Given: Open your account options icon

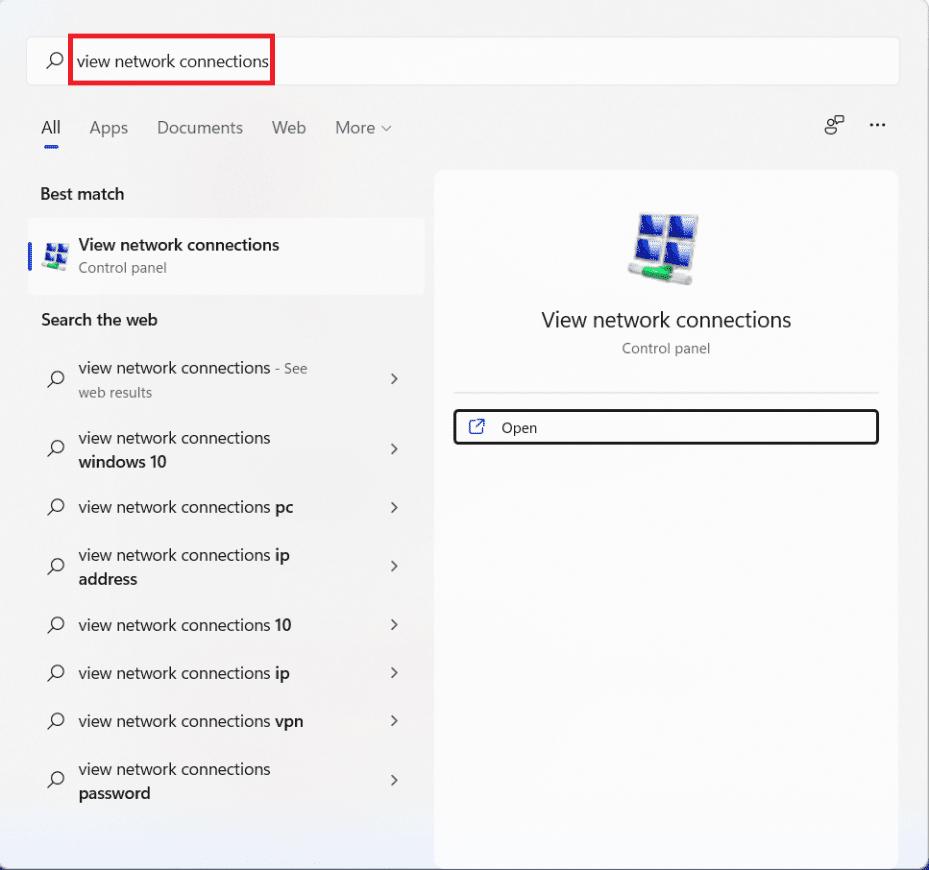Looking at the screenshot, I should (x=834, y=125).
